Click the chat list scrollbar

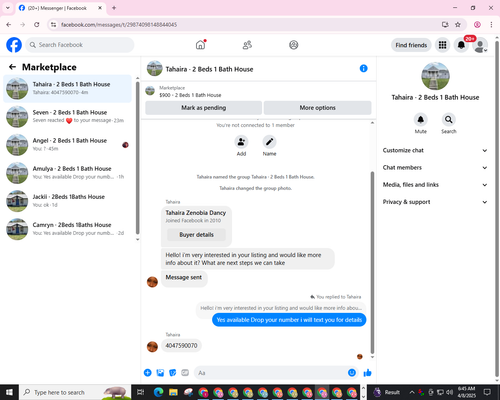pos(137,158)
